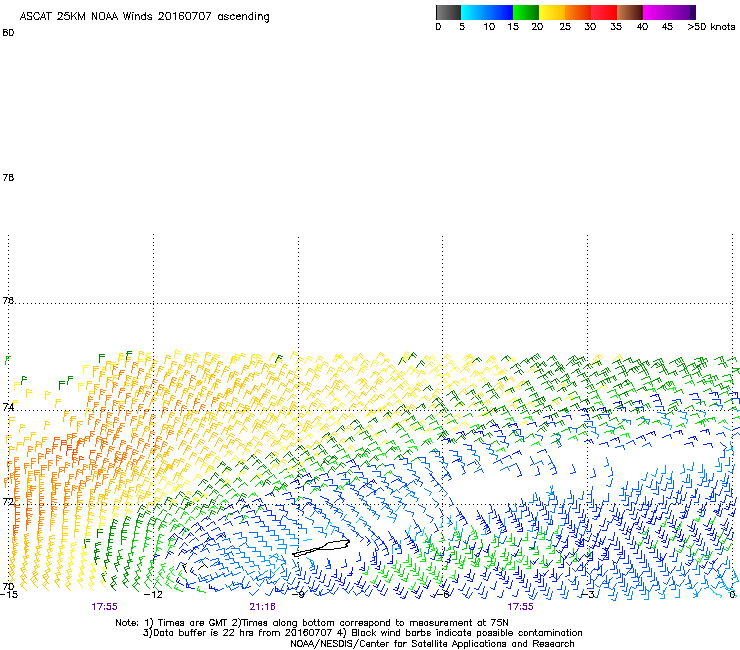Click the '>50 knots' legend label

point(711,27)
